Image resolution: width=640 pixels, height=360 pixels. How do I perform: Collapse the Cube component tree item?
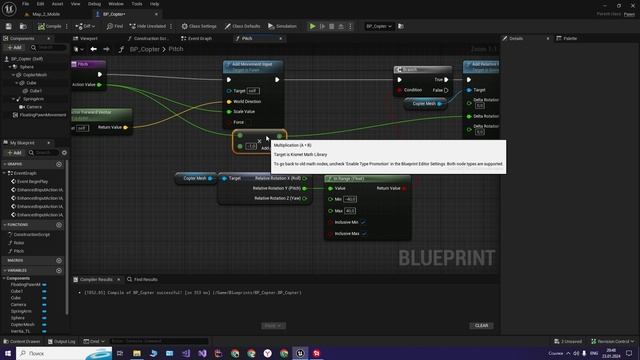(x=17, y=83)
